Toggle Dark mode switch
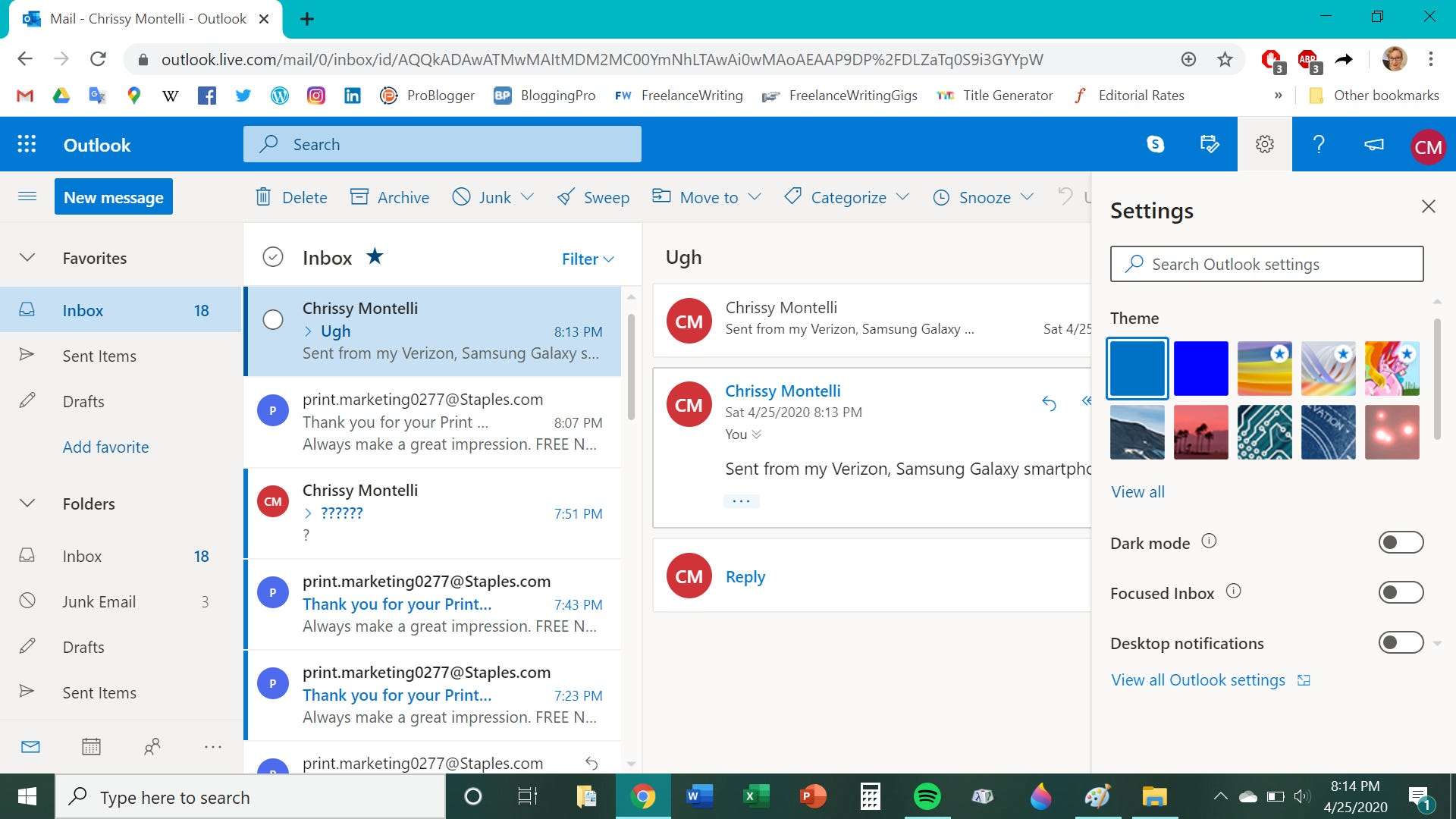This screenshot has height=819, width=1456. coord(1400,541)
